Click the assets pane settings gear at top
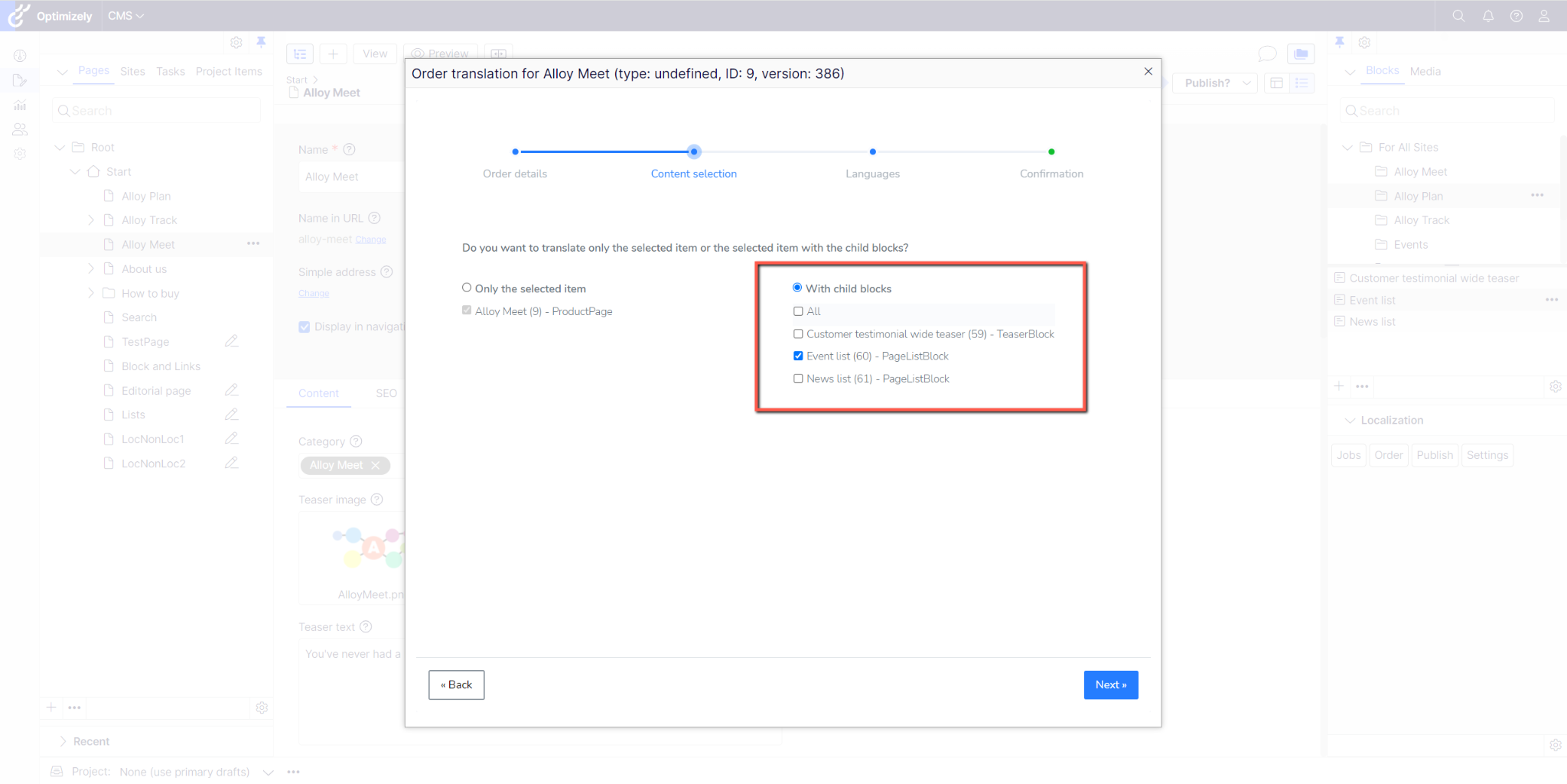This screenshot has height=784, width=1567. point(1364,43)
